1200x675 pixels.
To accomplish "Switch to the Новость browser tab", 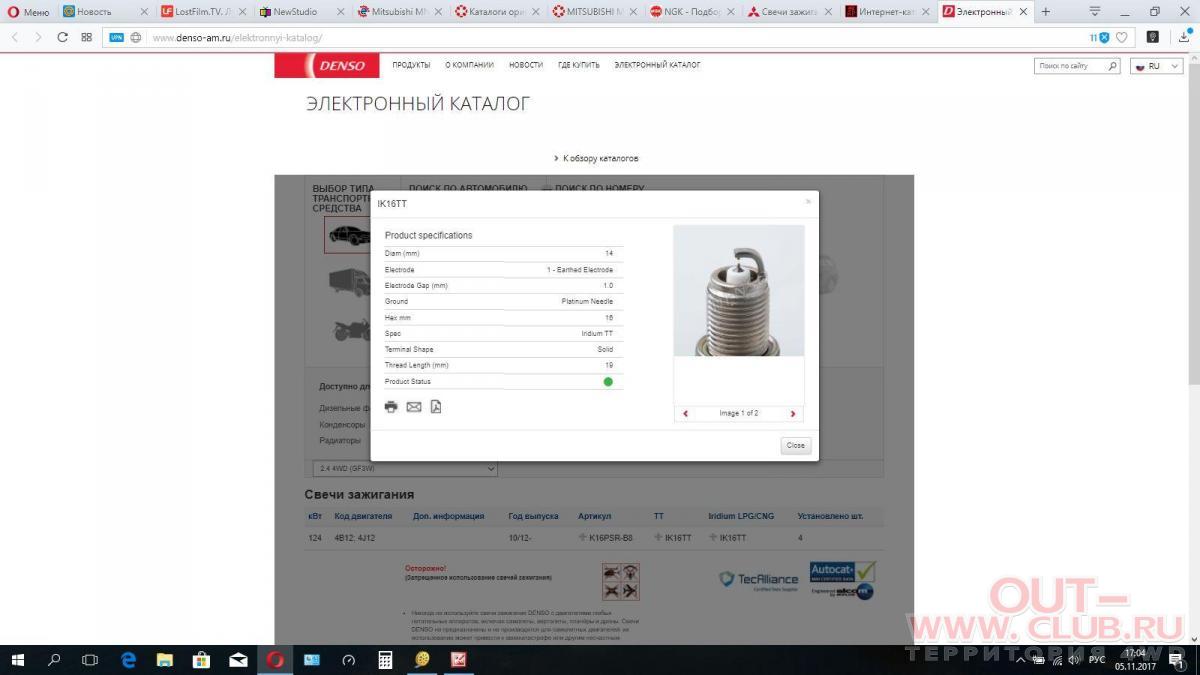I will coord(105,12).
